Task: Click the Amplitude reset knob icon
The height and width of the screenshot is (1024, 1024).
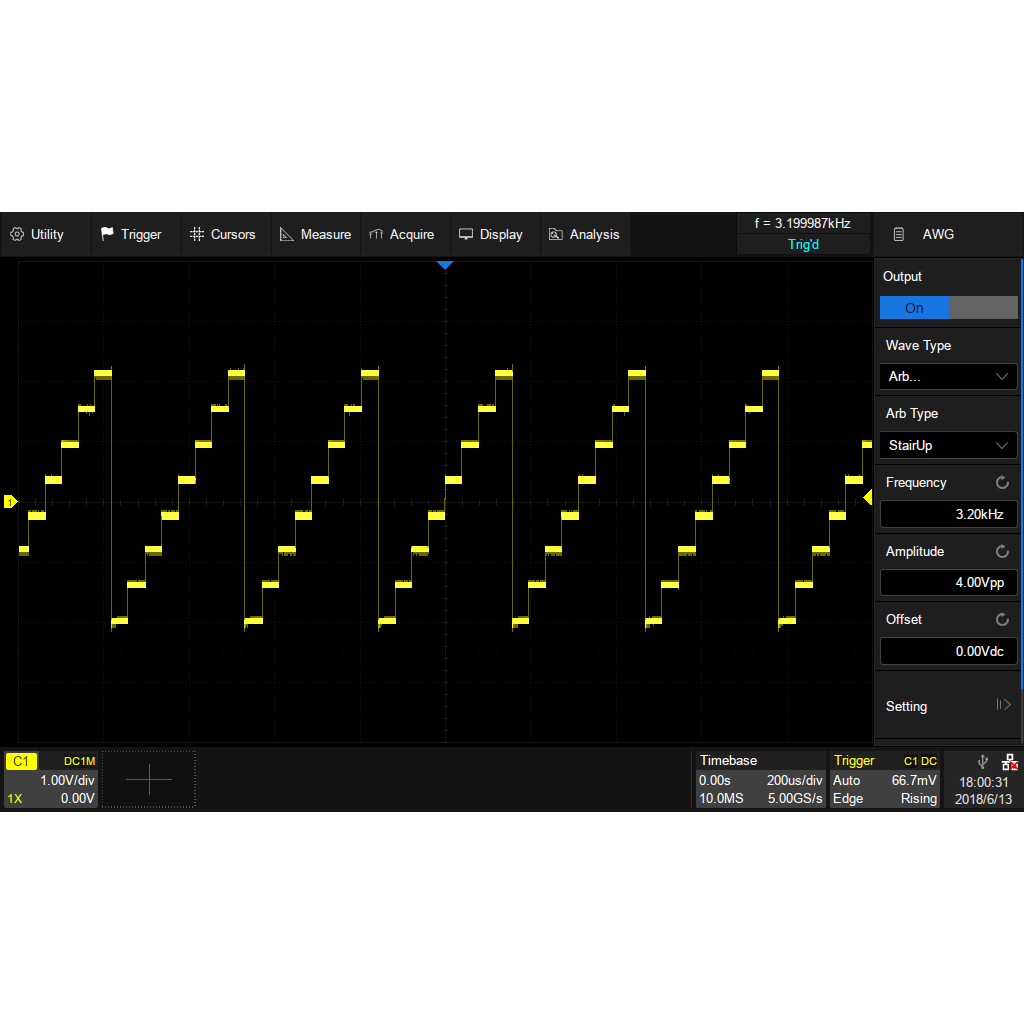Action: pyautogui.click(x=1002, y=552)
